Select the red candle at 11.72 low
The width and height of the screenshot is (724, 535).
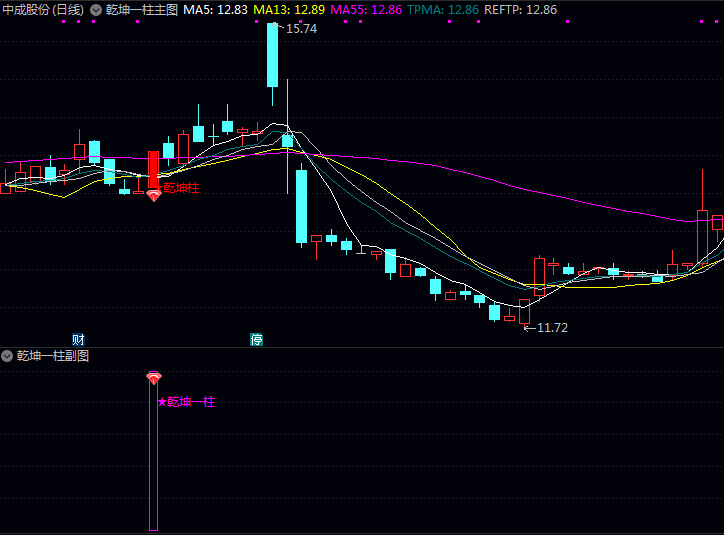click(524, 312)
